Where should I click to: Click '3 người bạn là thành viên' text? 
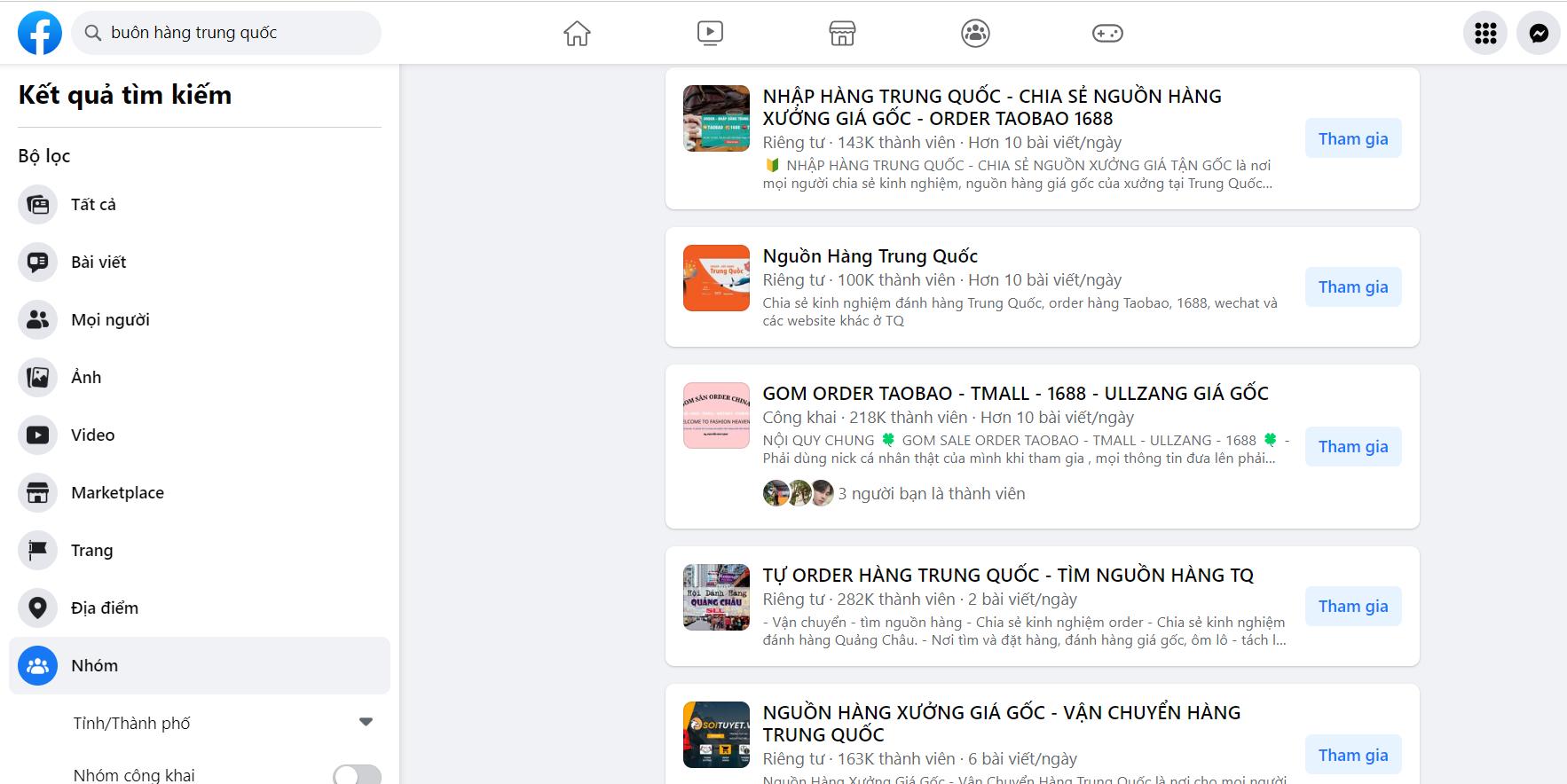(932, 494)
